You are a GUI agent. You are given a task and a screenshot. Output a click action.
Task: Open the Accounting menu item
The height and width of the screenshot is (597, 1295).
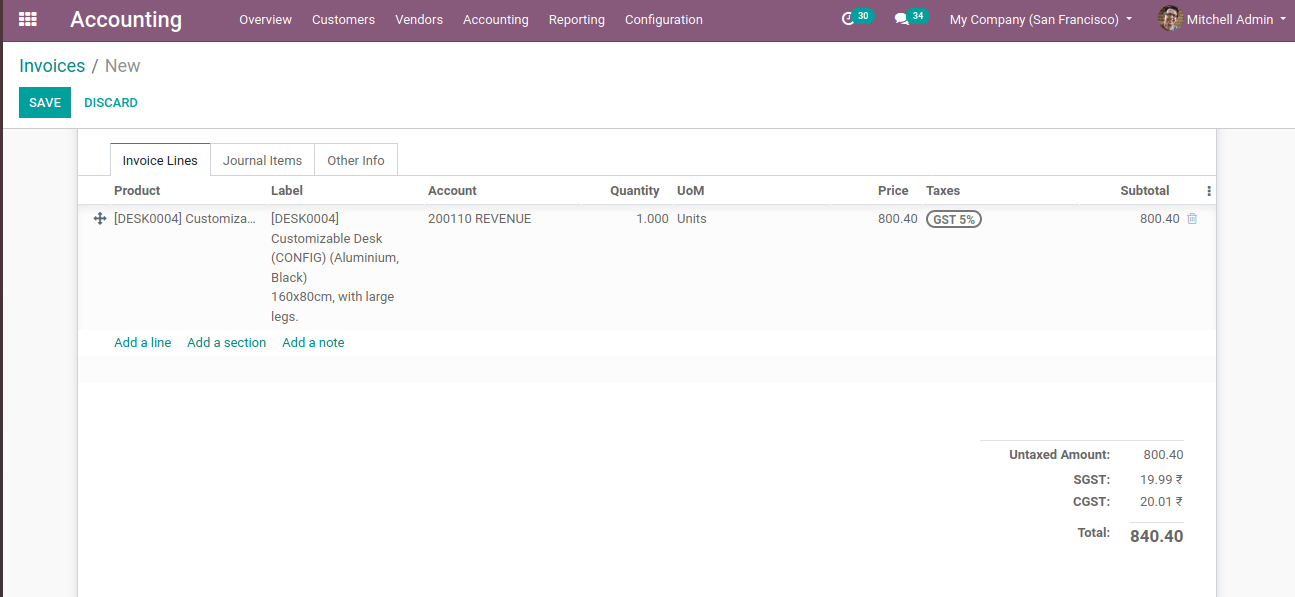[x=495, y=20]
